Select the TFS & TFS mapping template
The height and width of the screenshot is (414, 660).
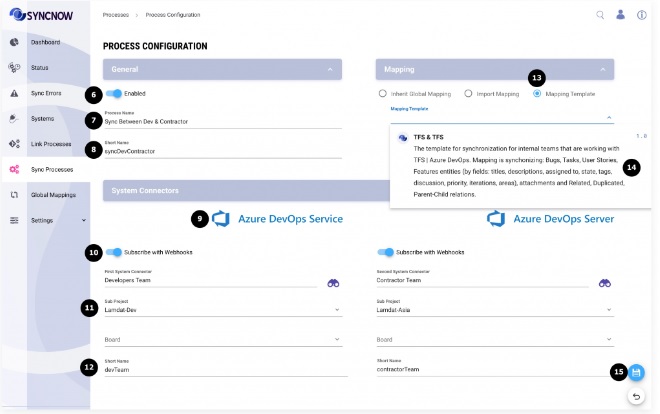(520, 166)
